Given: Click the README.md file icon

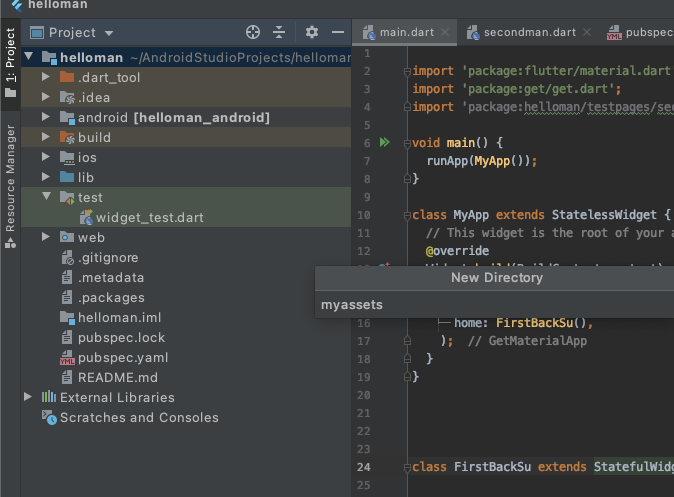Looking at the screenshot, I should (x=67, y=377).
